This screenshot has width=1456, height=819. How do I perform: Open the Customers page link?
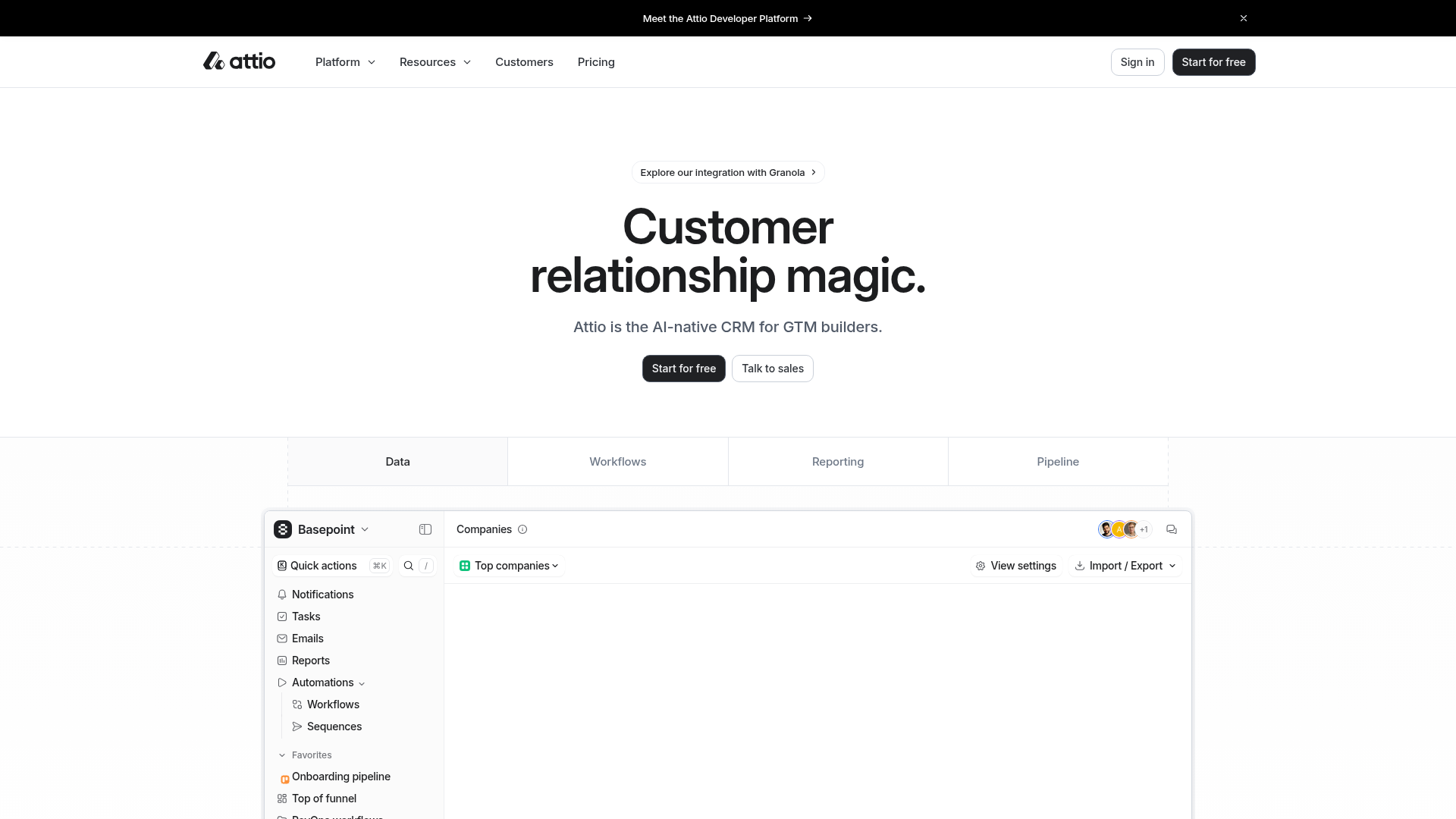coord(524,62)
